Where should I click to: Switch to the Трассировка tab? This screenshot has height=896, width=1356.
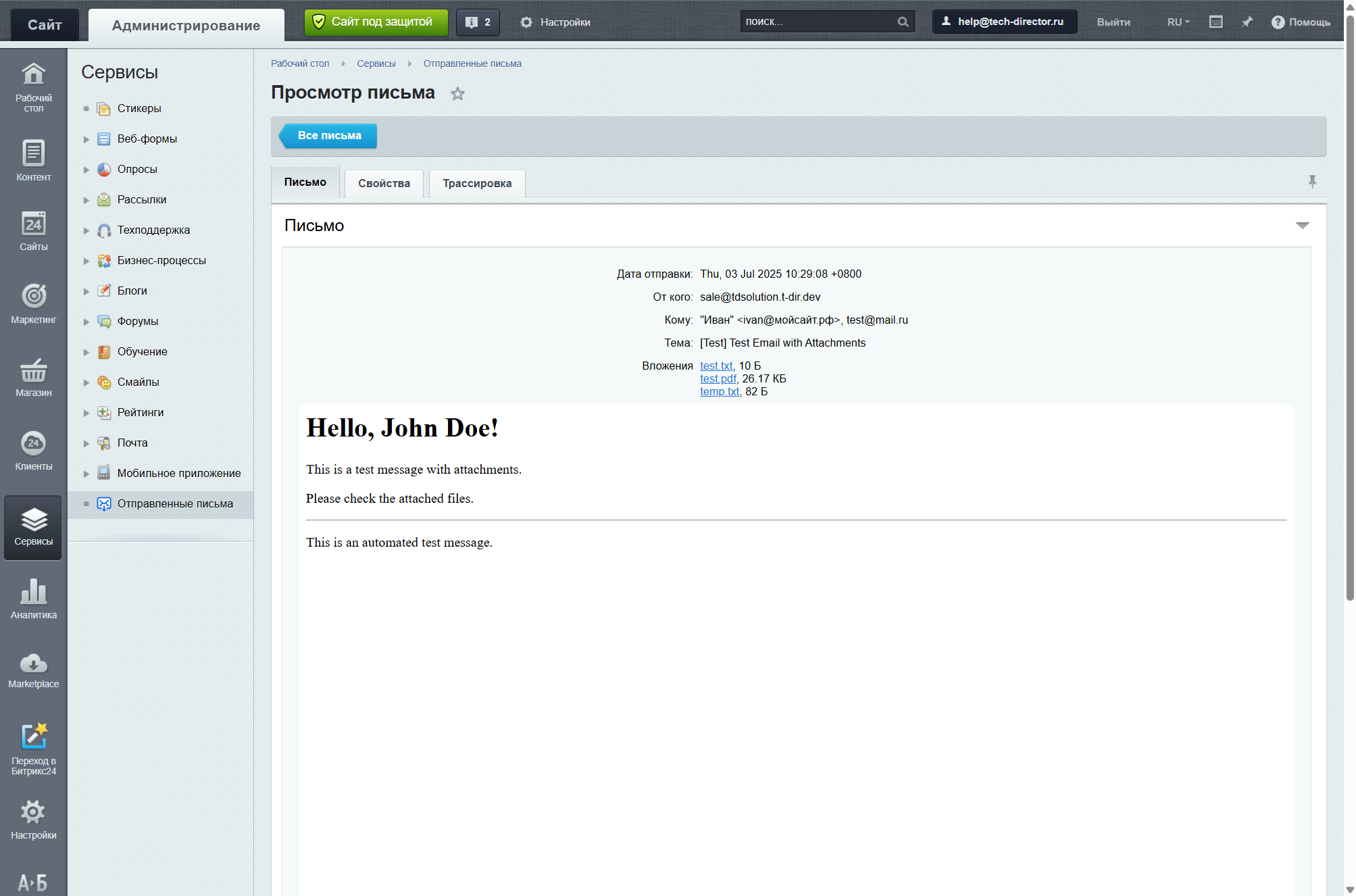(476, 184)
